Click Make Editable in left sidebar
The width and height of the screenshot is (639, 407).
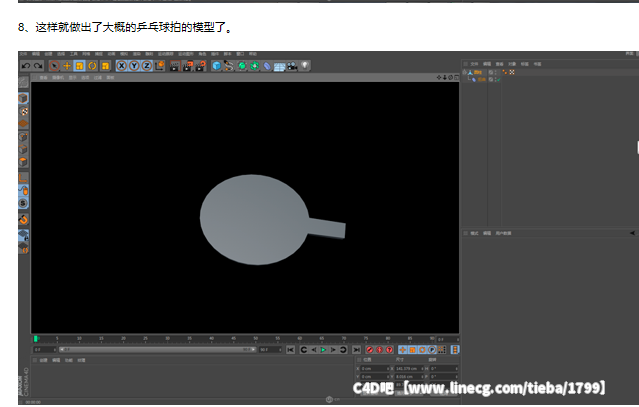pyautogui.click(x=23, y=83)
